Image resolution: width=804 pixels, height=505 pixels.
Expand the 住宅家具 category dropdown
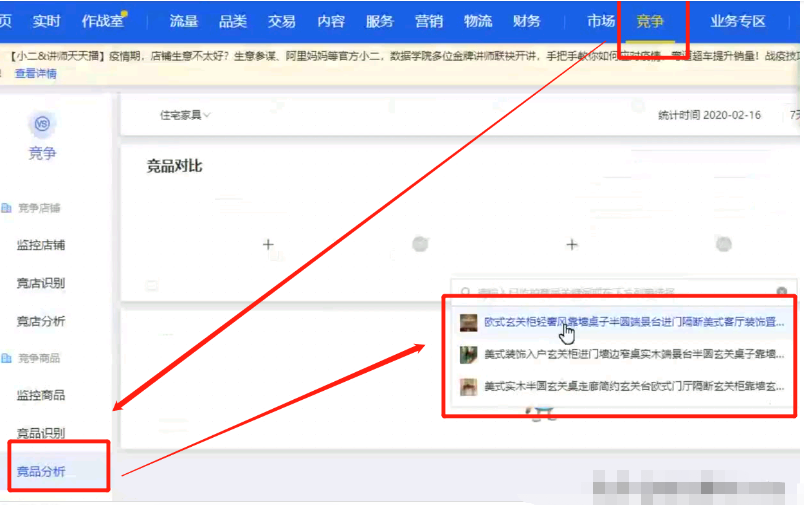(x=185, y=115)
